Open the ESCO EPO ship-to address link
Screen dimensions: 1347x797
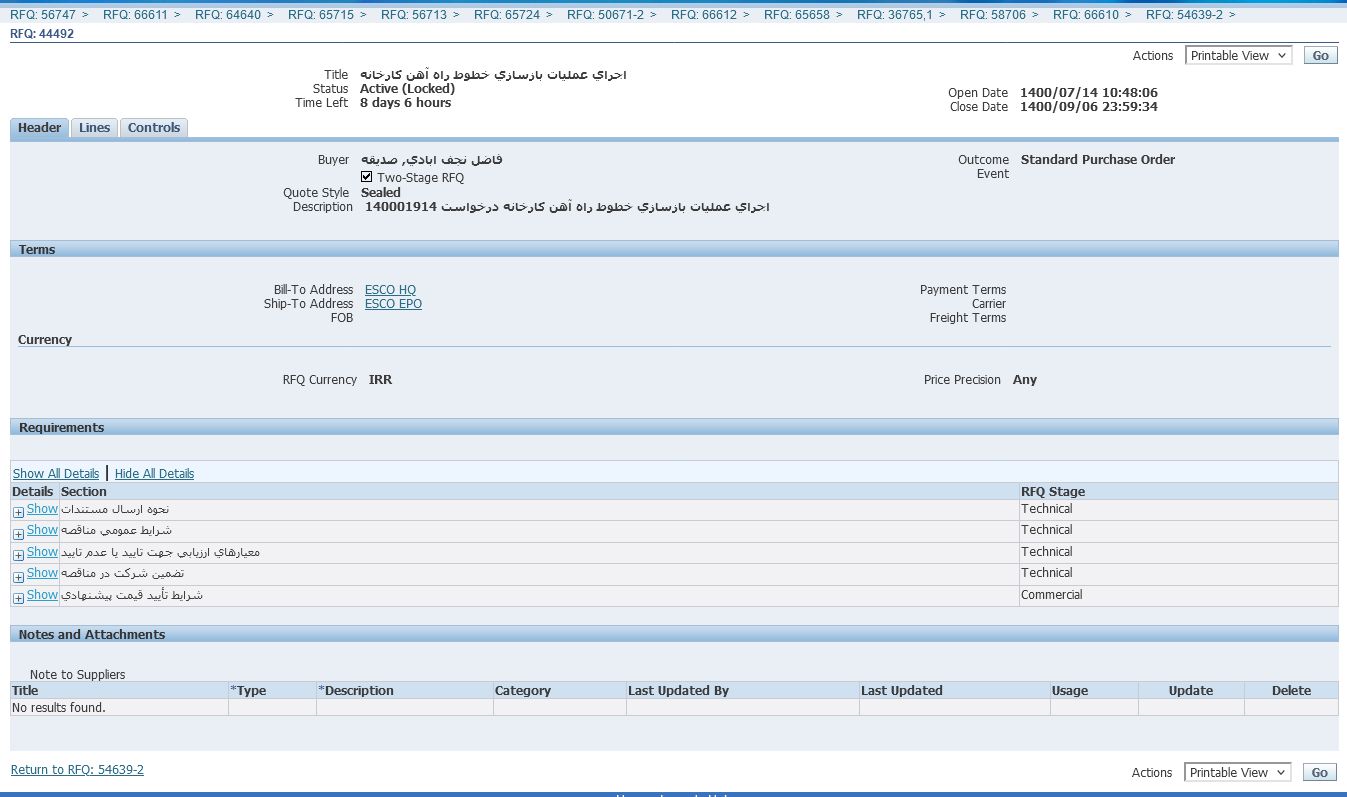(x=393, y=304)
